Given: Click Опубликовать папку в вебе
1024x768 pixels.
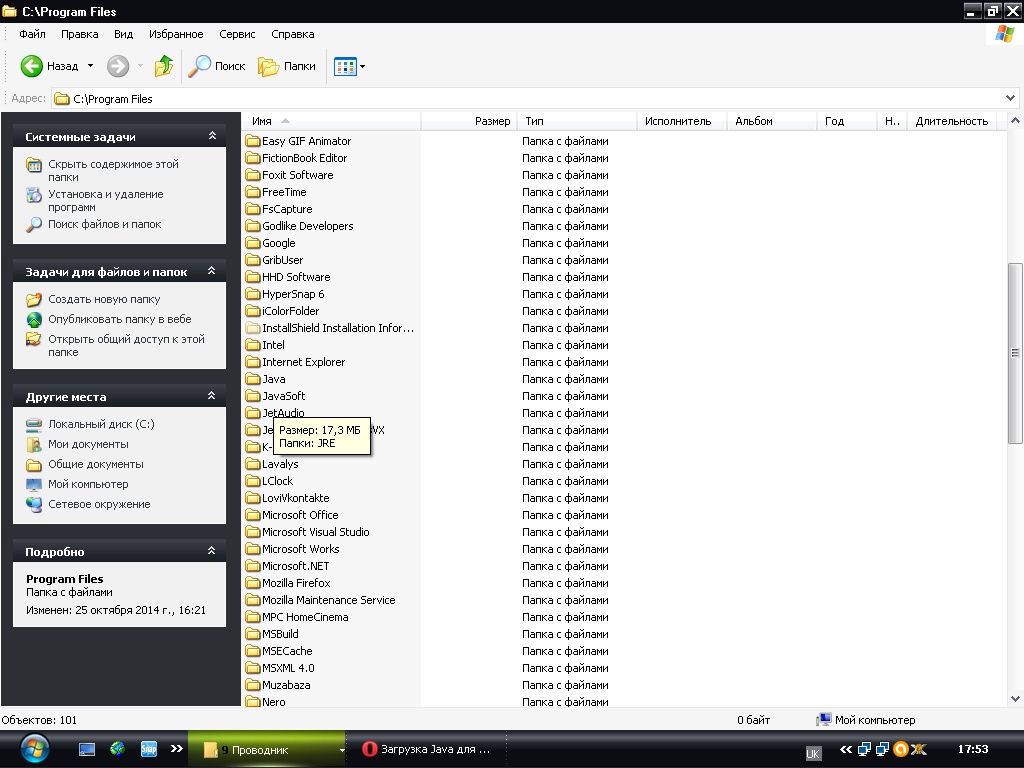Looking at the screenshot, I should (x=120, y=319).
